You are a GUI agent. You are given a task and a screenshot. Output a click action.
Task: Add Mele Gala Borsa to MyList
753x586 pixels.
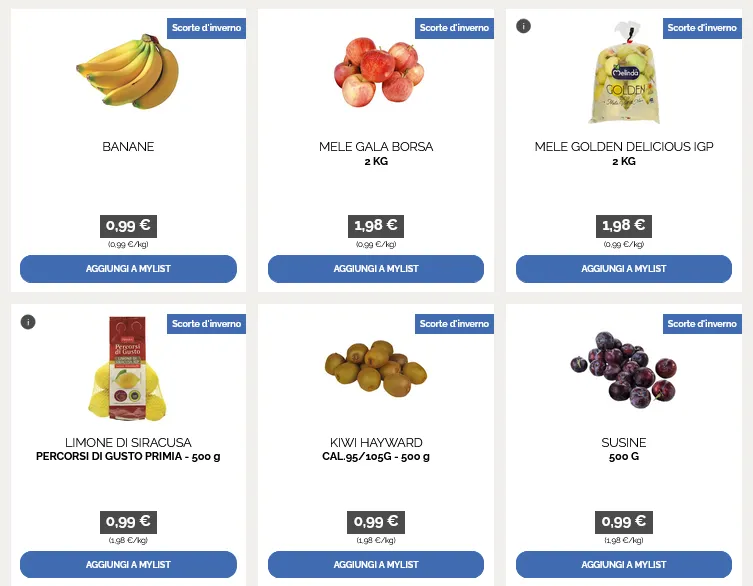click(x=376, y=269)
